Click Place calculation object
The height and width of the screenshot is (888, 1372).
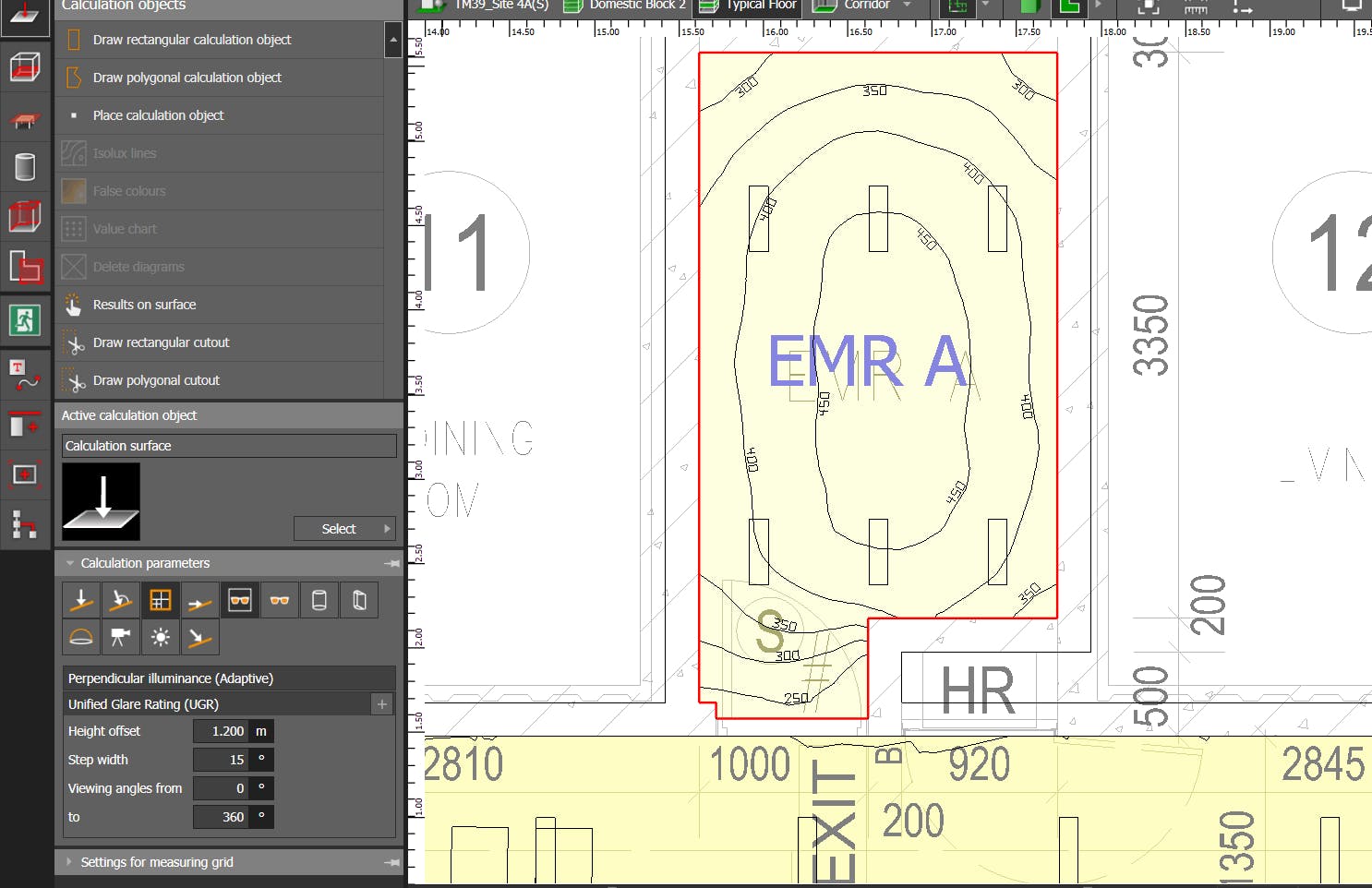click(x=220, y=115)
